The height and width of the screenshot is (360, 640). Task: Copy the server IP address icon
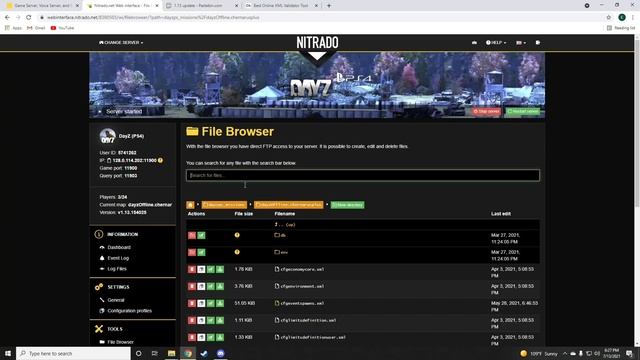pos(109,160)
